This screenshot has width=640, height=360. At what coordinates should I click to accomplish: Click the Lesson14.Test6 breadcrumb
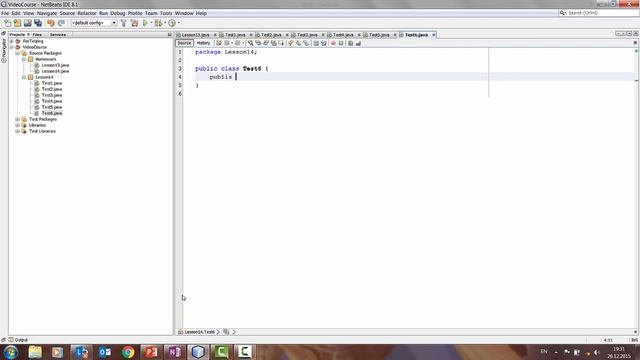tap(199, 332)
